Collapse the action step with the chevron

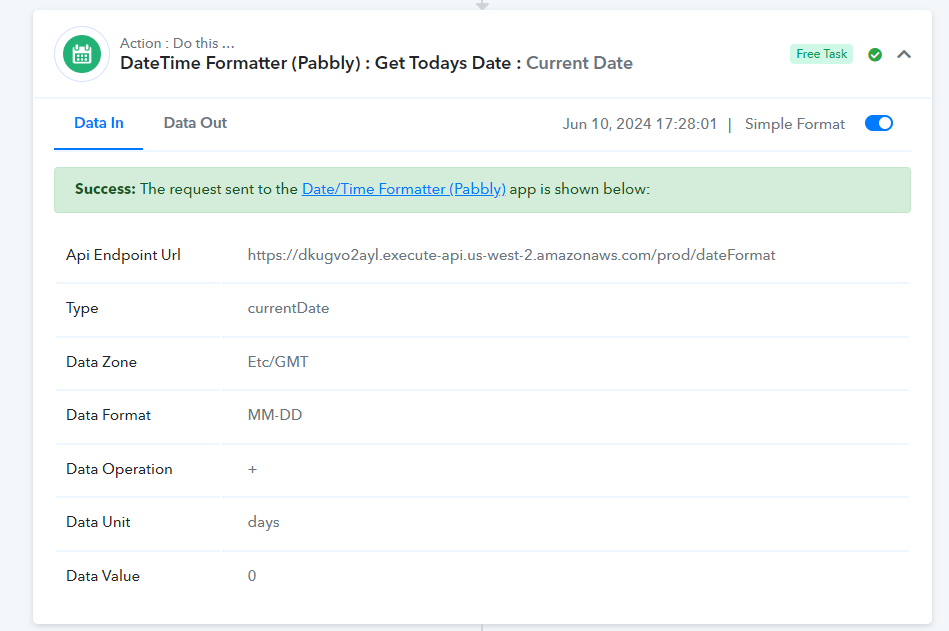tap(904, 54)
